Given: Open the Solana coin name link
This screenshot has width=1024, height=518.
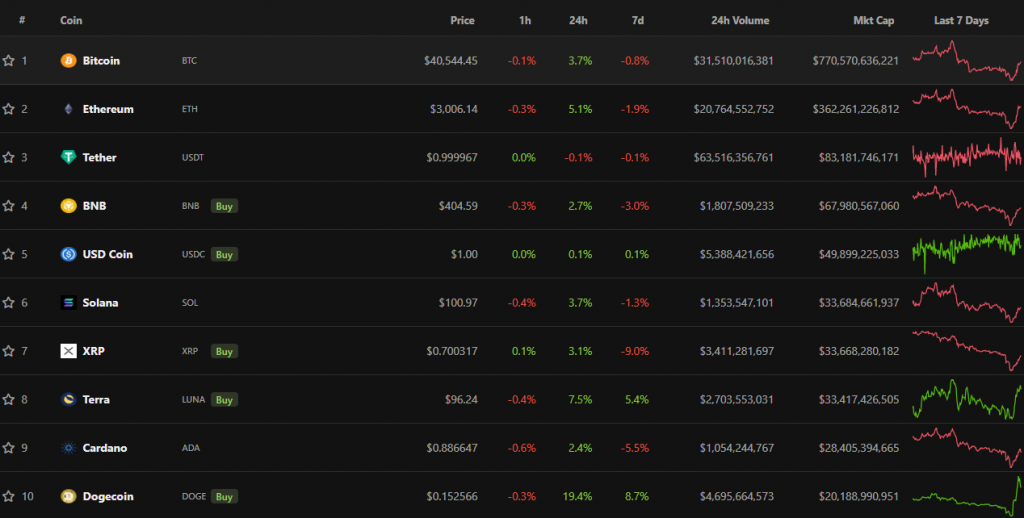Looking at the screenshot, I should pos(101,302).
